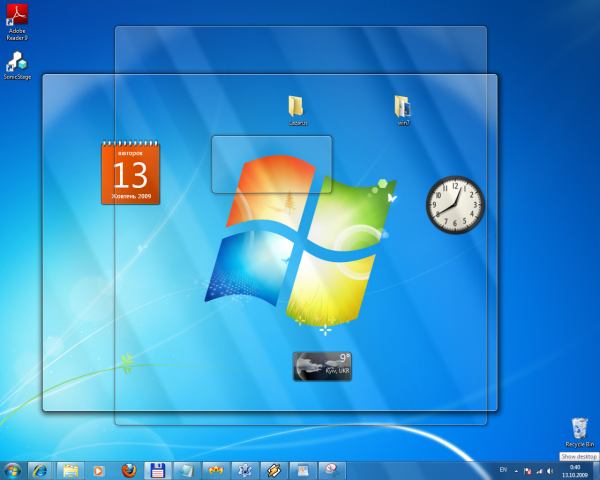This screenshot has width=600, height=480.
Task: Launch Firefox from the taskbar
Action: pyautogui.click(x=129, y=470)
